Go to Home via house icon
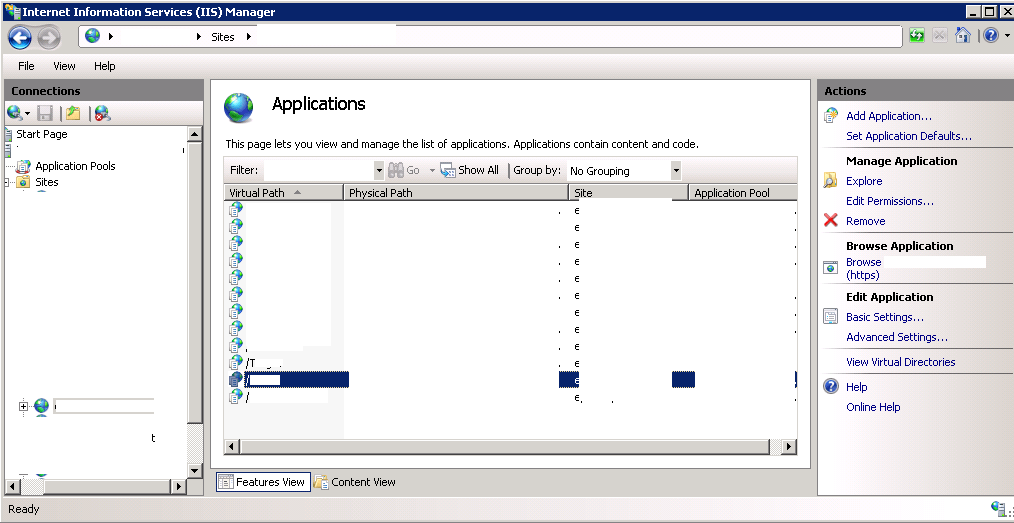This screenshot has height=523, width=1014. point(962,36)
